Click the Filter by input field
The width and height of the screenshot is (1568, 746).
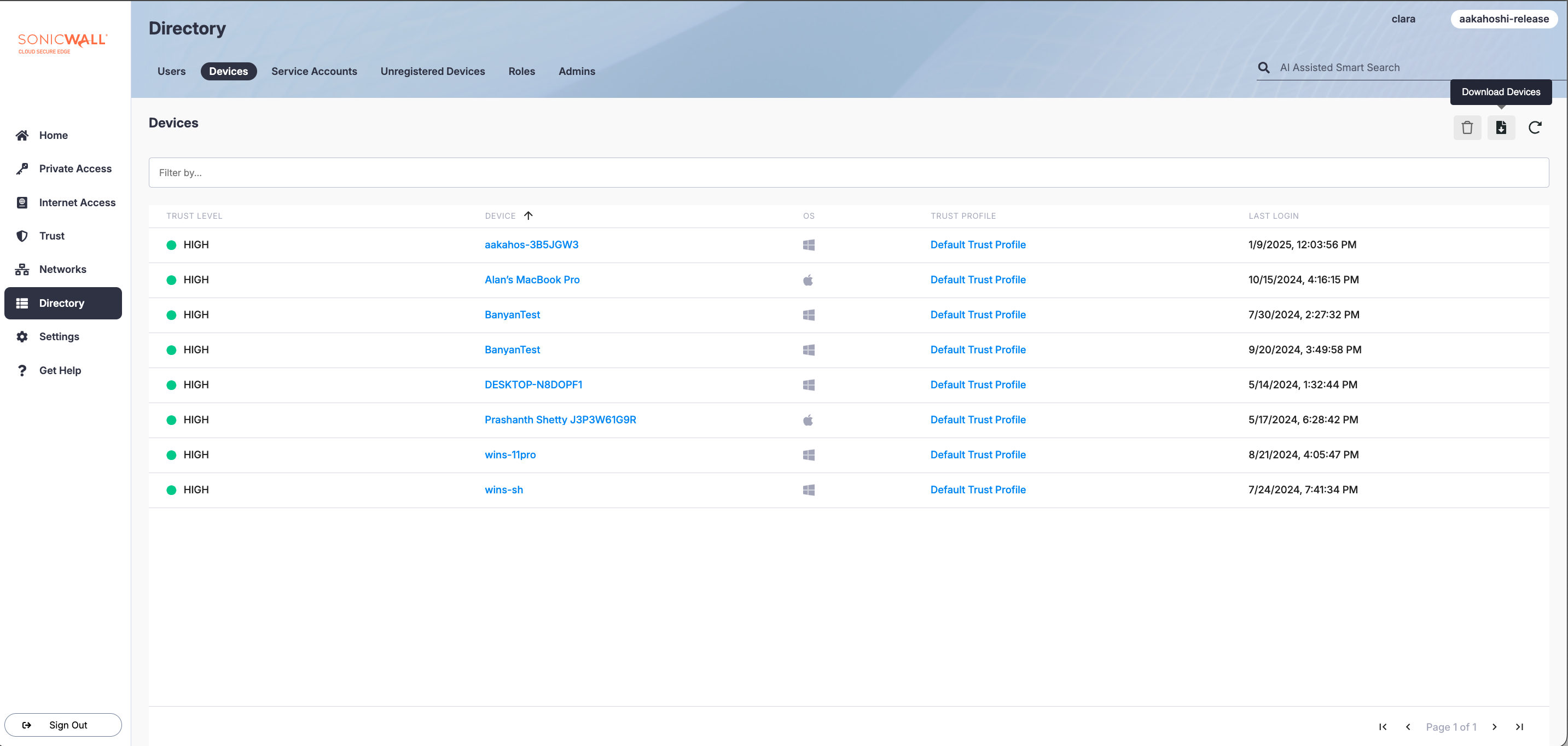click(848, 173)
